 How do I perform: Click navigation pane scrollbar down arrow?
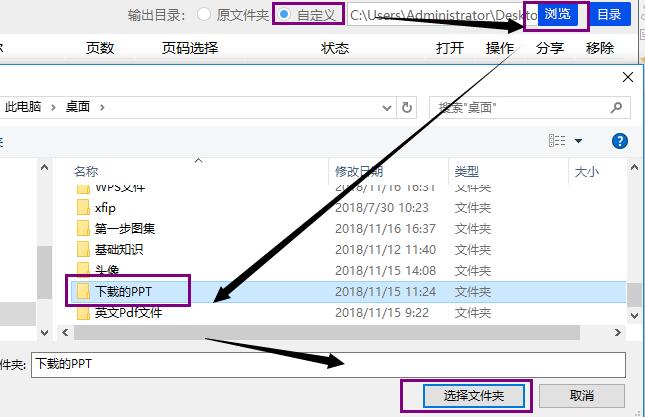pos(44,332)
